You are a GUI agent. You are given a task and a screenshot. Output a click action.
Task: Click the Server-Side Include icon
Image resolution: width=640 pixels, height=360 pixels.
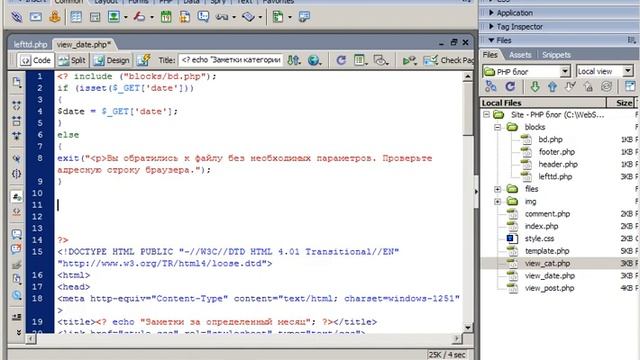click(184, 17)
